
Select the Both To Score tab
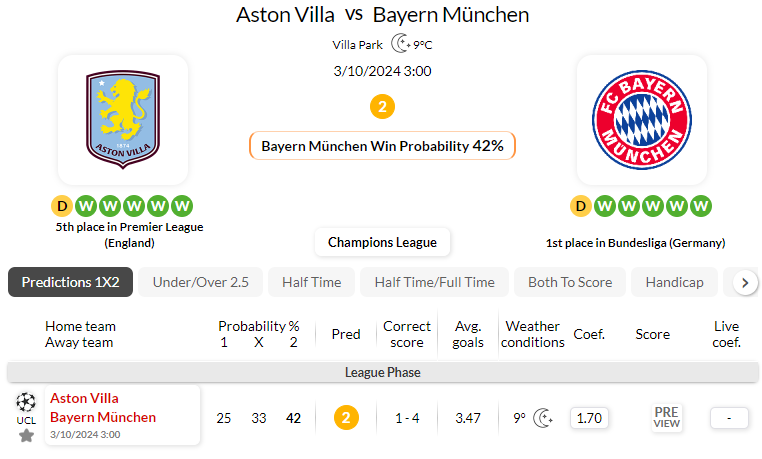570,282
